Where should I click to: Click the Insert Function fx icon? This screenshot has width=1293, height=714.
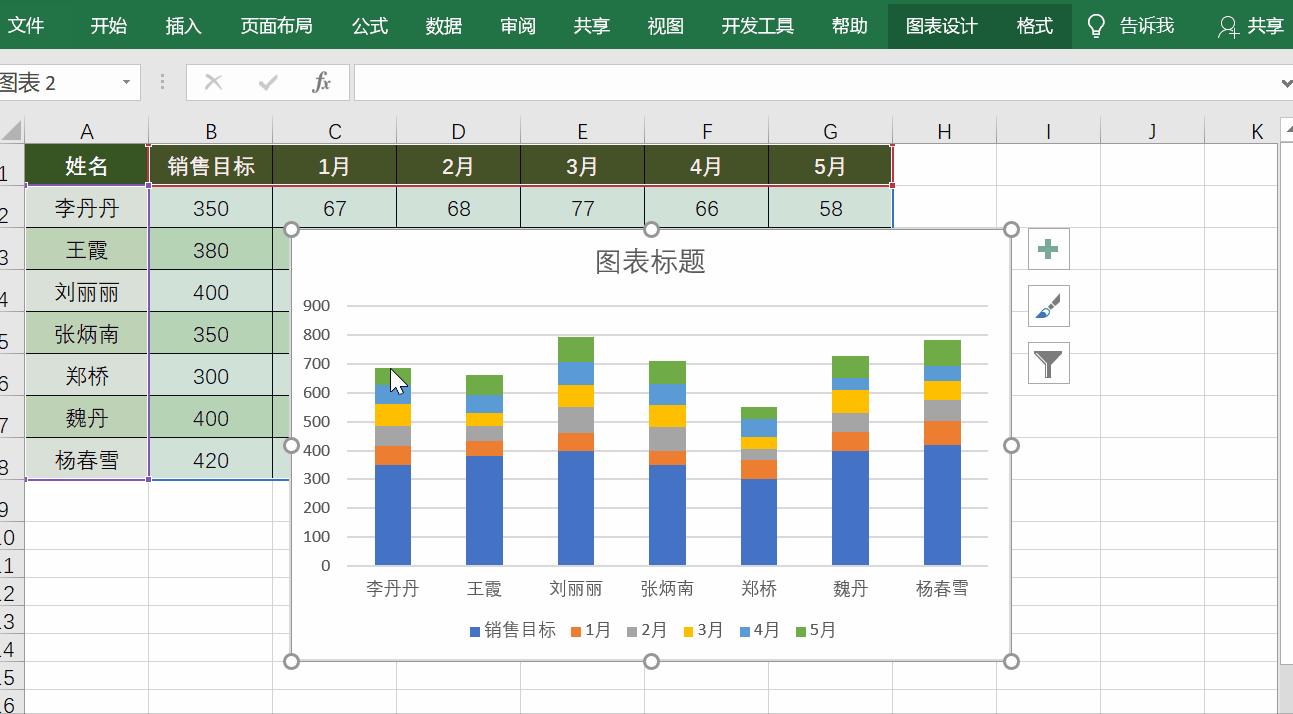coord(320,82)
